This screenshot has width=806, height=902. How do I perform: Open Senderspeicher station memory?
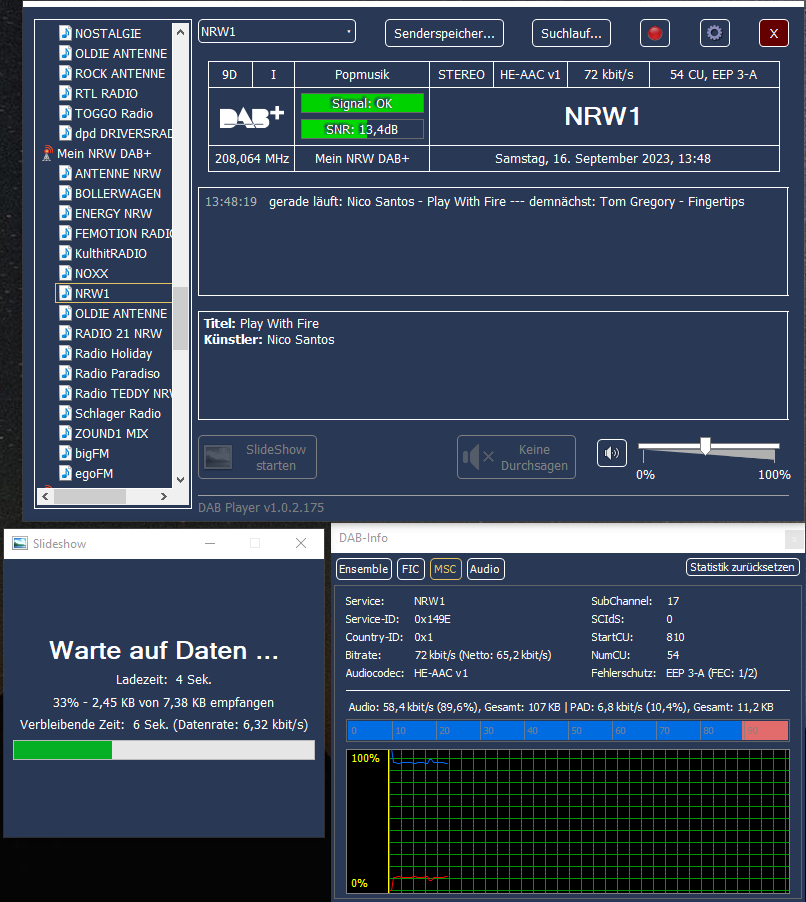pos(444,33)
